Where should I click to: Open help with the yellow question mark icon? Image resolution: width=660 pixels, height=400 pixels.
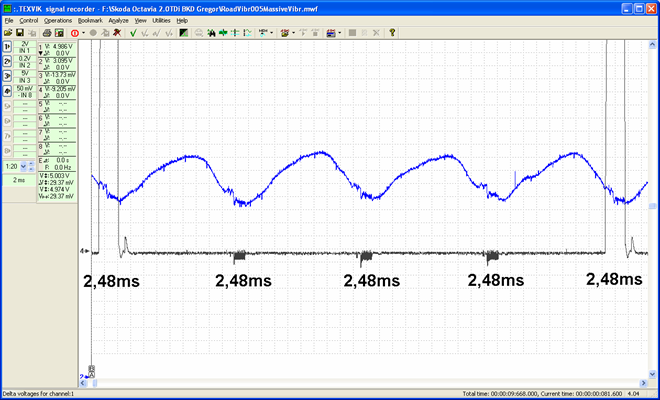(392, 33)
